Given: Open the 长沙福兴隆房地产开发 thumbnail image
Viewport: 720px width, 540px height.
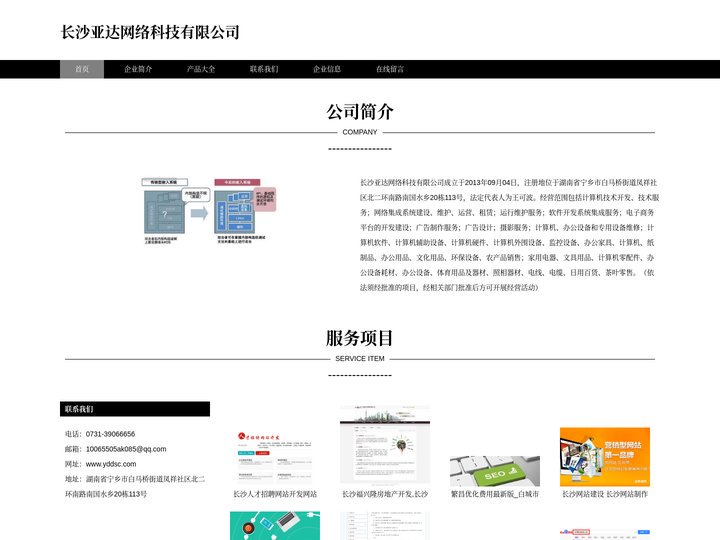Looking at the screenshot, I should (385, 444).
